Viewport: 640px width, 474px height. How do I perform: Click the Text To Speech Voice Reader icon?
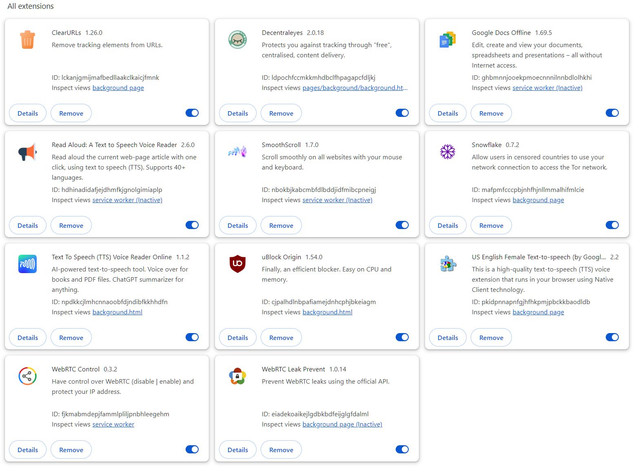click(27, 264)
